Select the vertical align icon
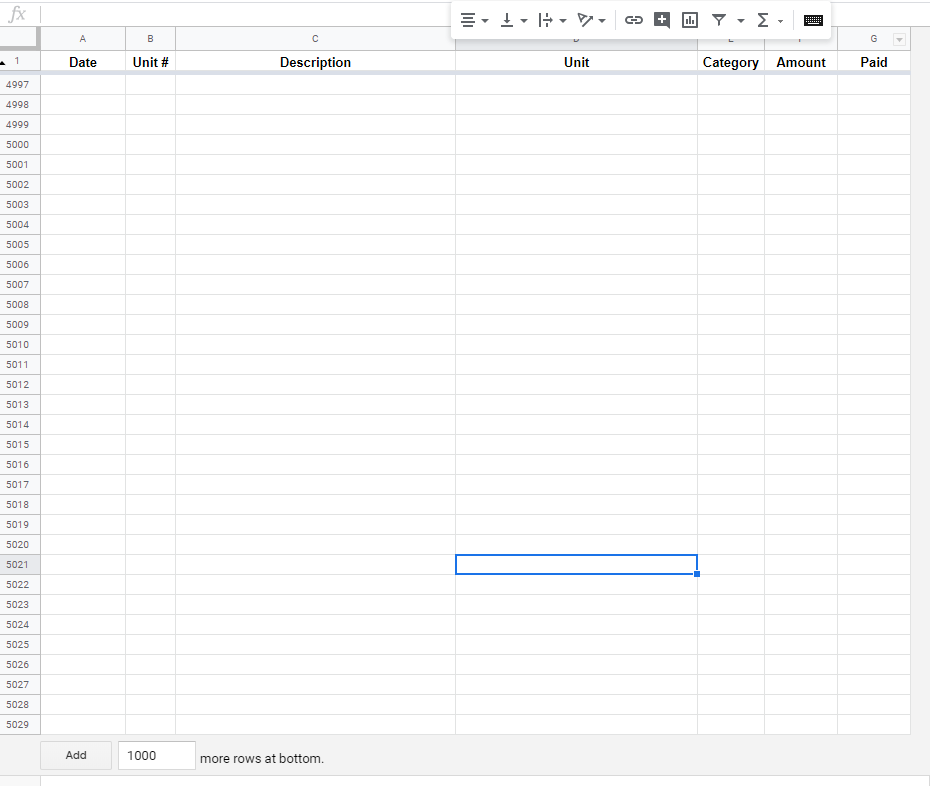Screen dimensions: 930x786 coord(508,19)
